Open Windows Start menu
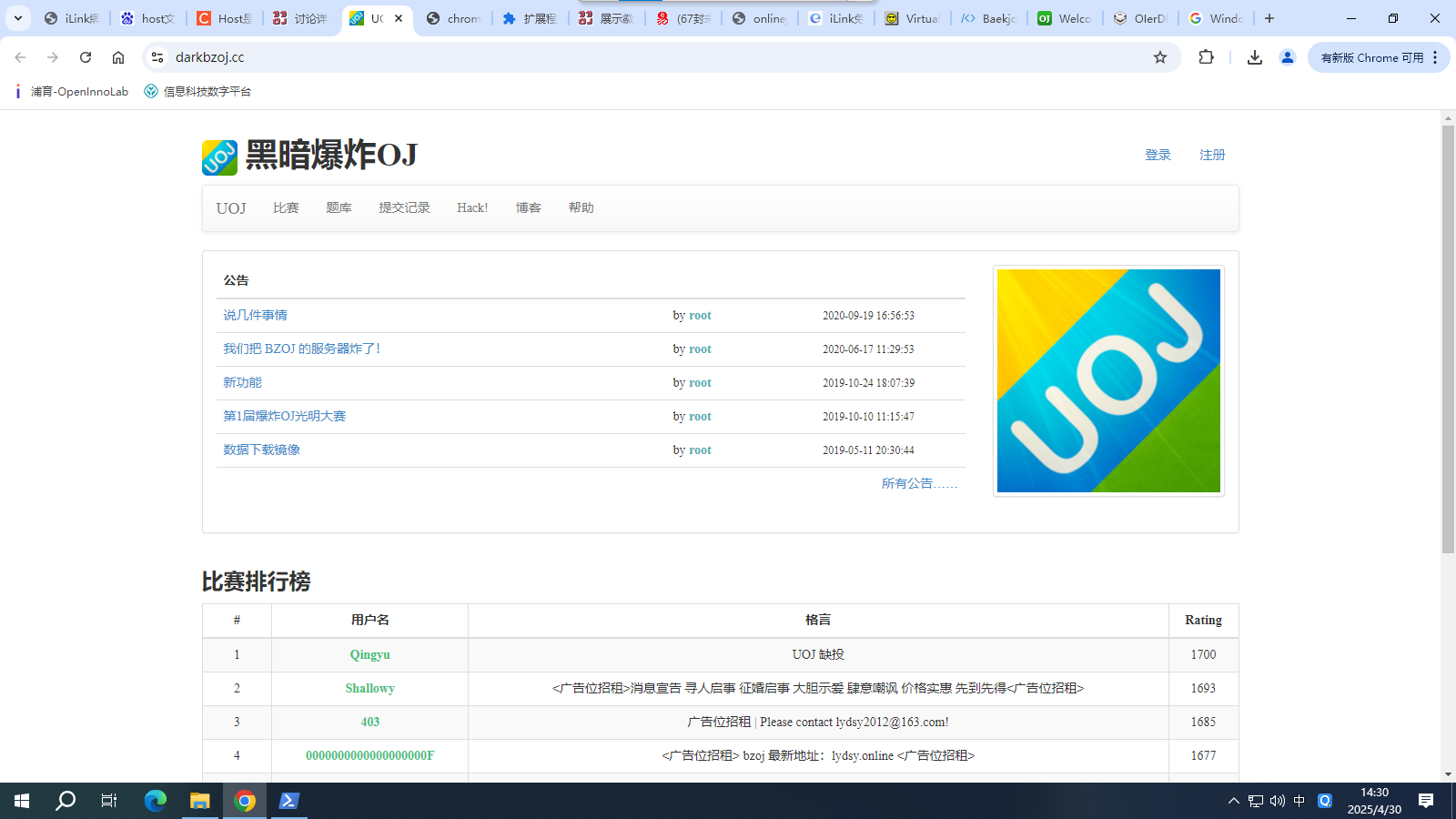The height and width of the screenshot is (819, 1456). coord(22,801)
